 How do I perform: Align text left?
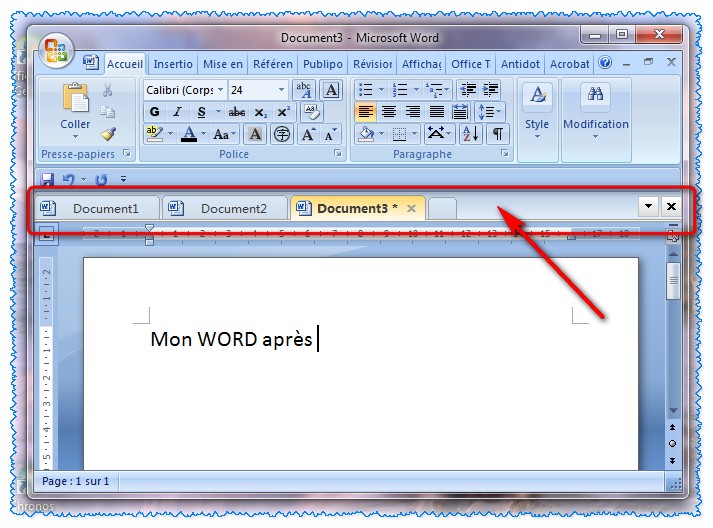click(x=366, y=112)
